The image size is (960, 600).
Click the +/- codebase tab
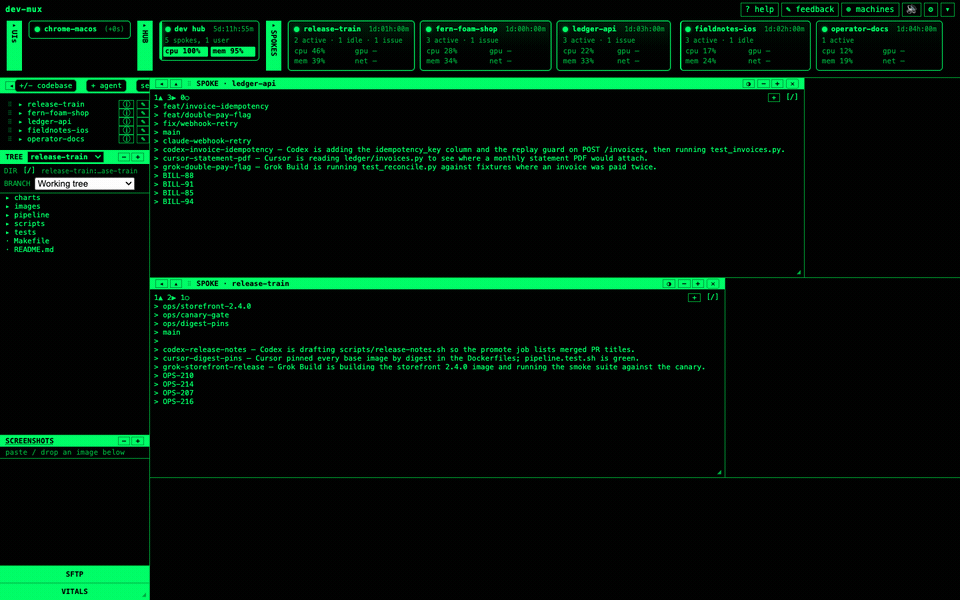click(46, 86)
